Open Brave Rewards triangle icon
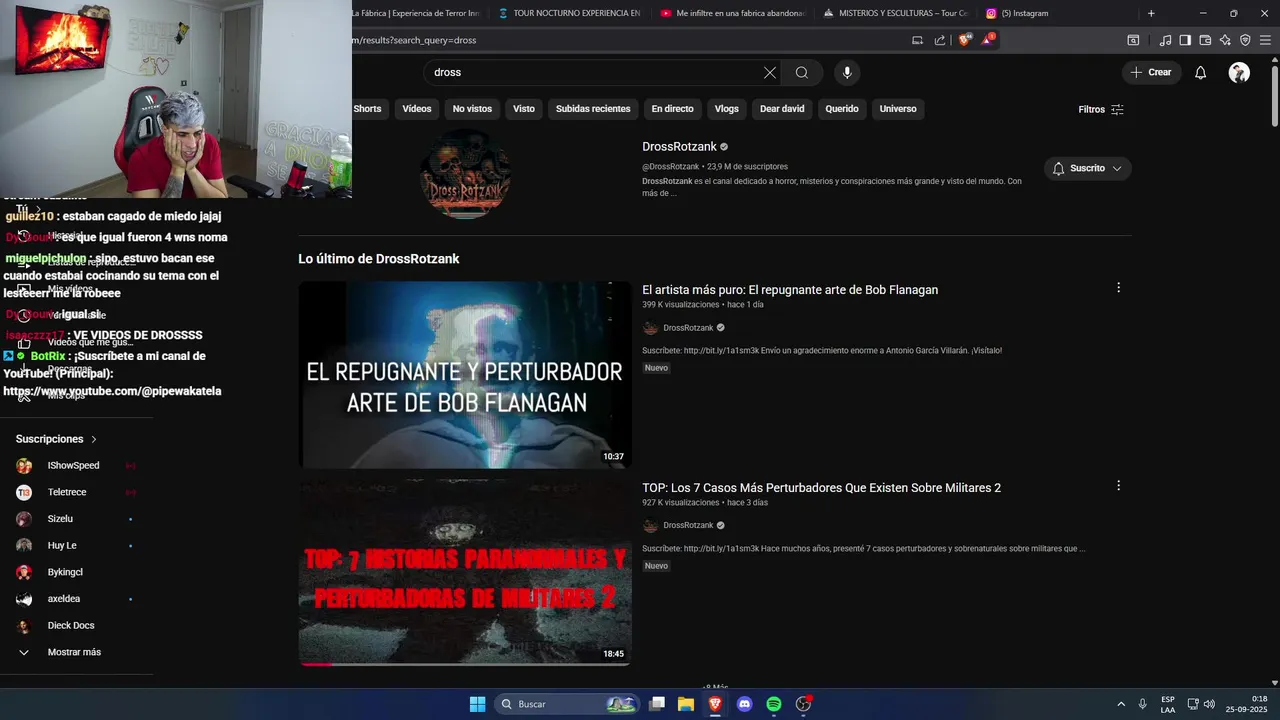The image size is (1280, 720). tap(988, 40)
